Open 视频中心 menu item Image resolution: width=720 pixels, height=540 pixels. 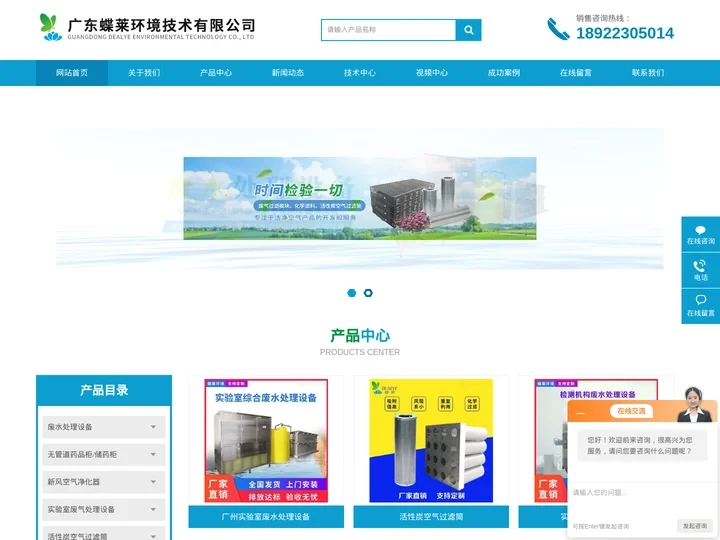pyautogui.click(x=432, y=73)
